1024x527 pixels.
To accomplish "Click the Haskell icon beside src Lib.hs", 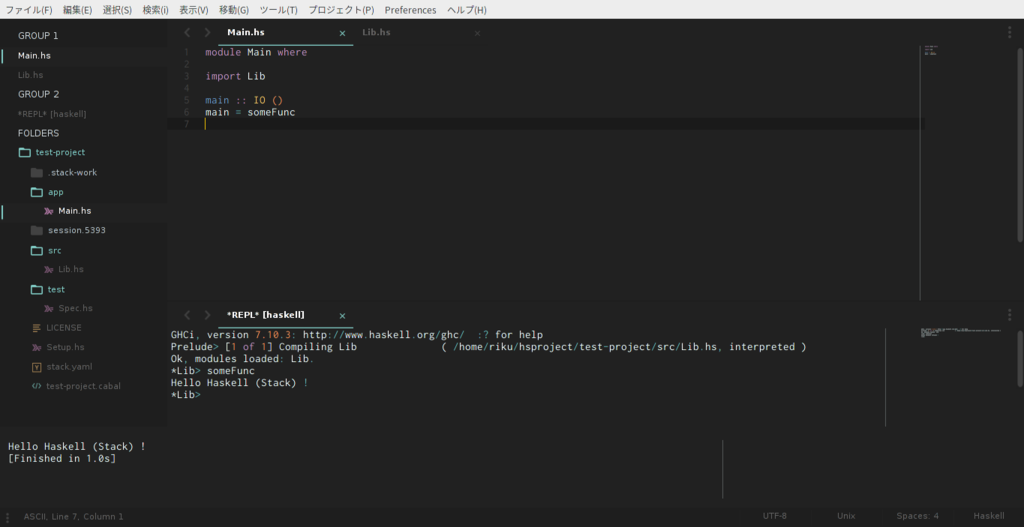I will click(48, 269).
